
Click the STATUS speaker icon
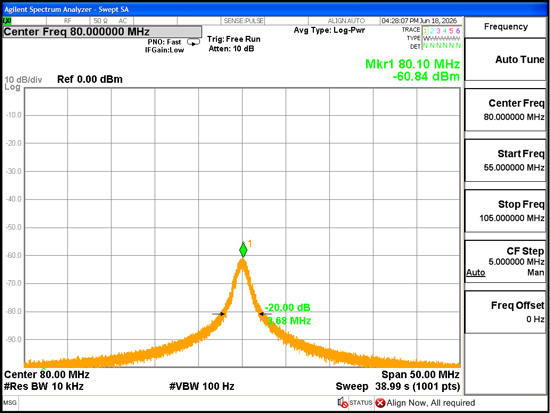[342, 402]
